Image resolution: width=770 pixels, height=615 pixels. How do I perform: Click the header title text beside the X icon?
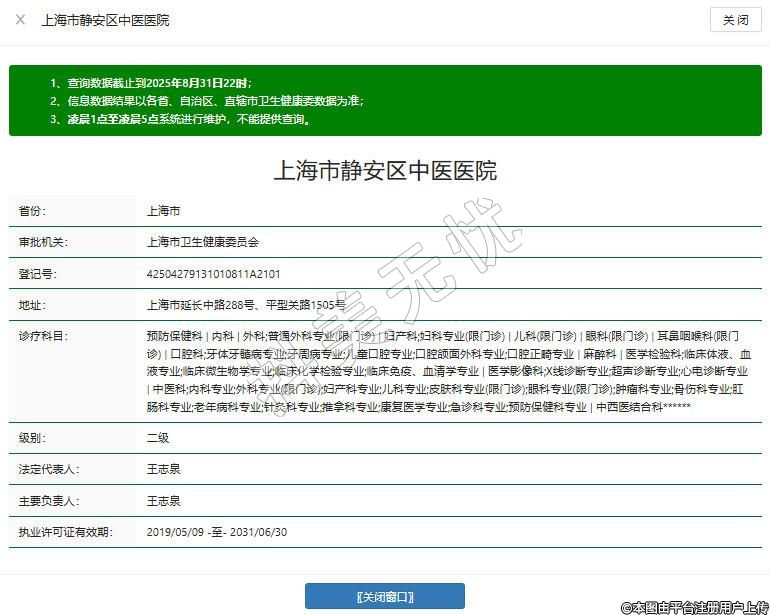[x=105, y=20]
